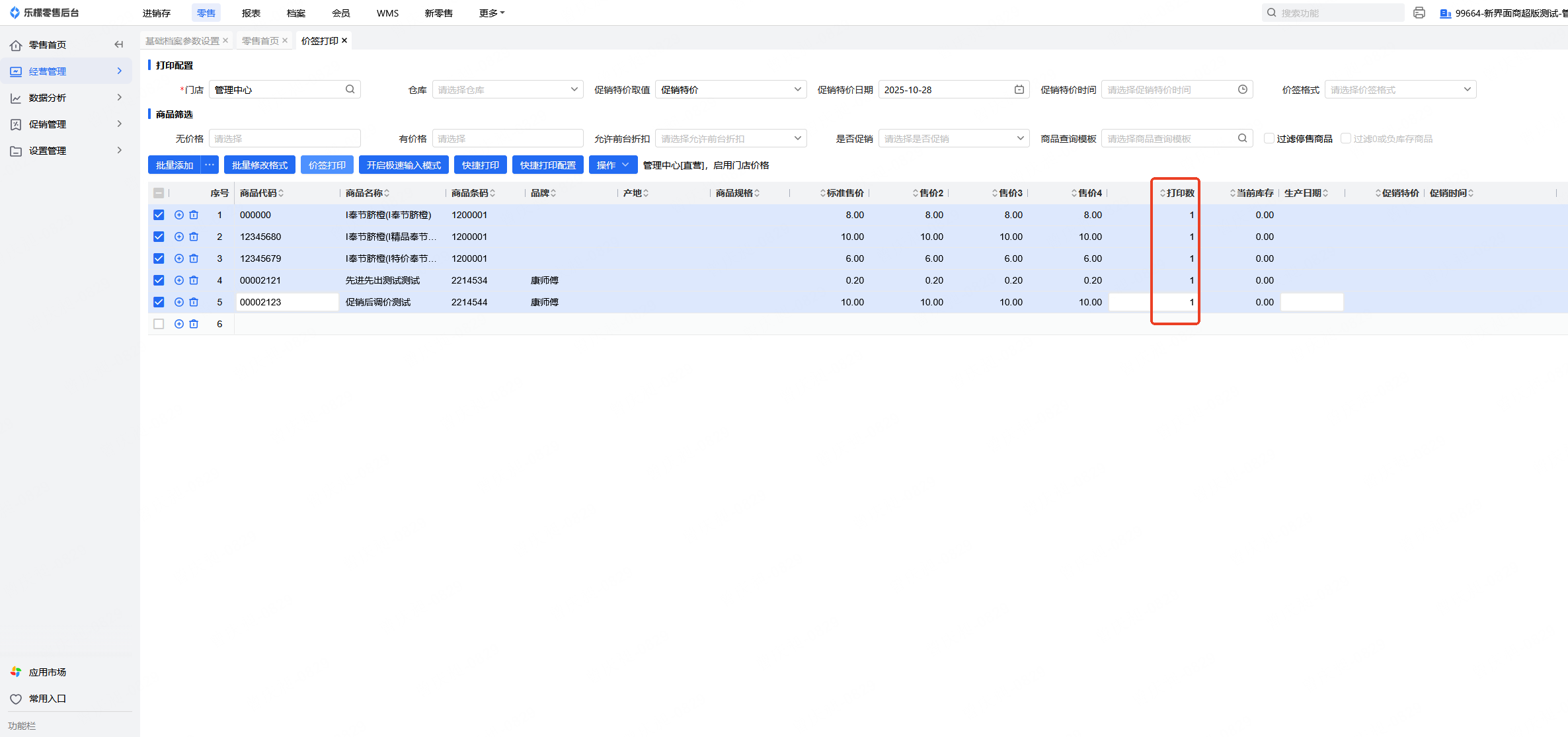Image resolution: width=1568 pixels, height=737 pixels.
Task: Open the 仓库 dropdown
Action: pos(507,89)
